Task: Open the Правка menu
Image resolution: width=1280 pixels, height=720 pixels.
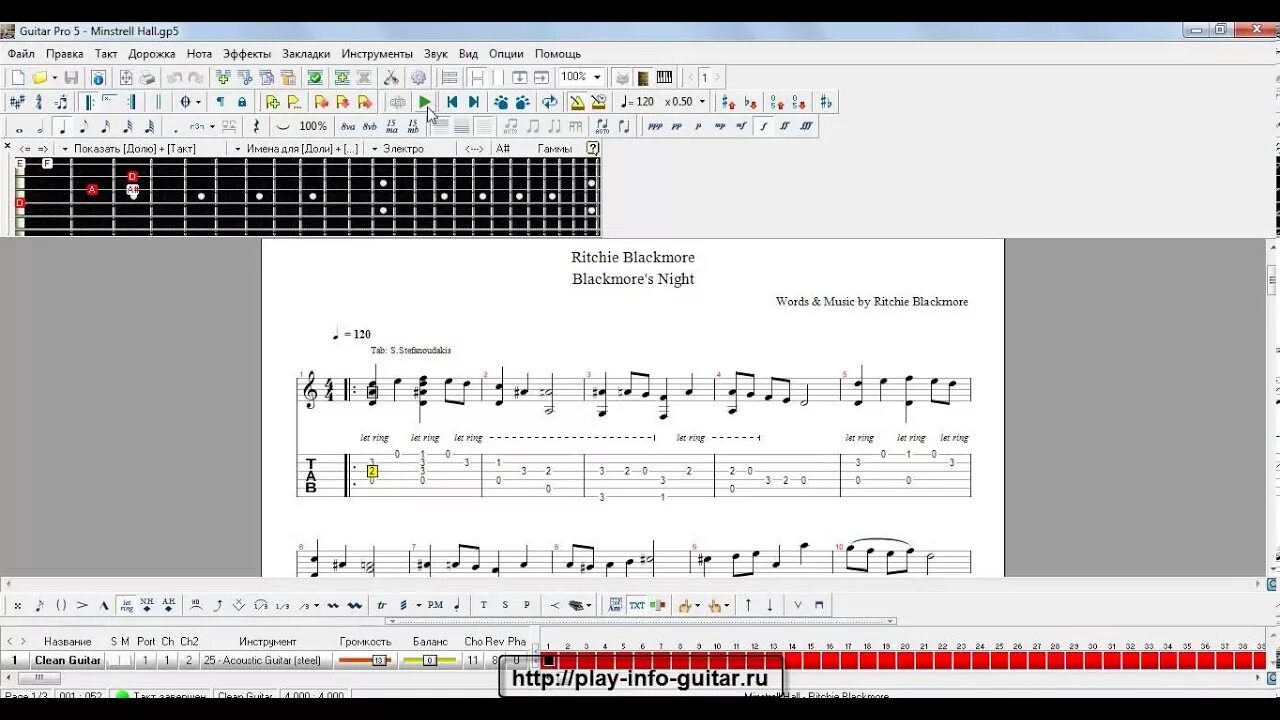Action: 65,54
